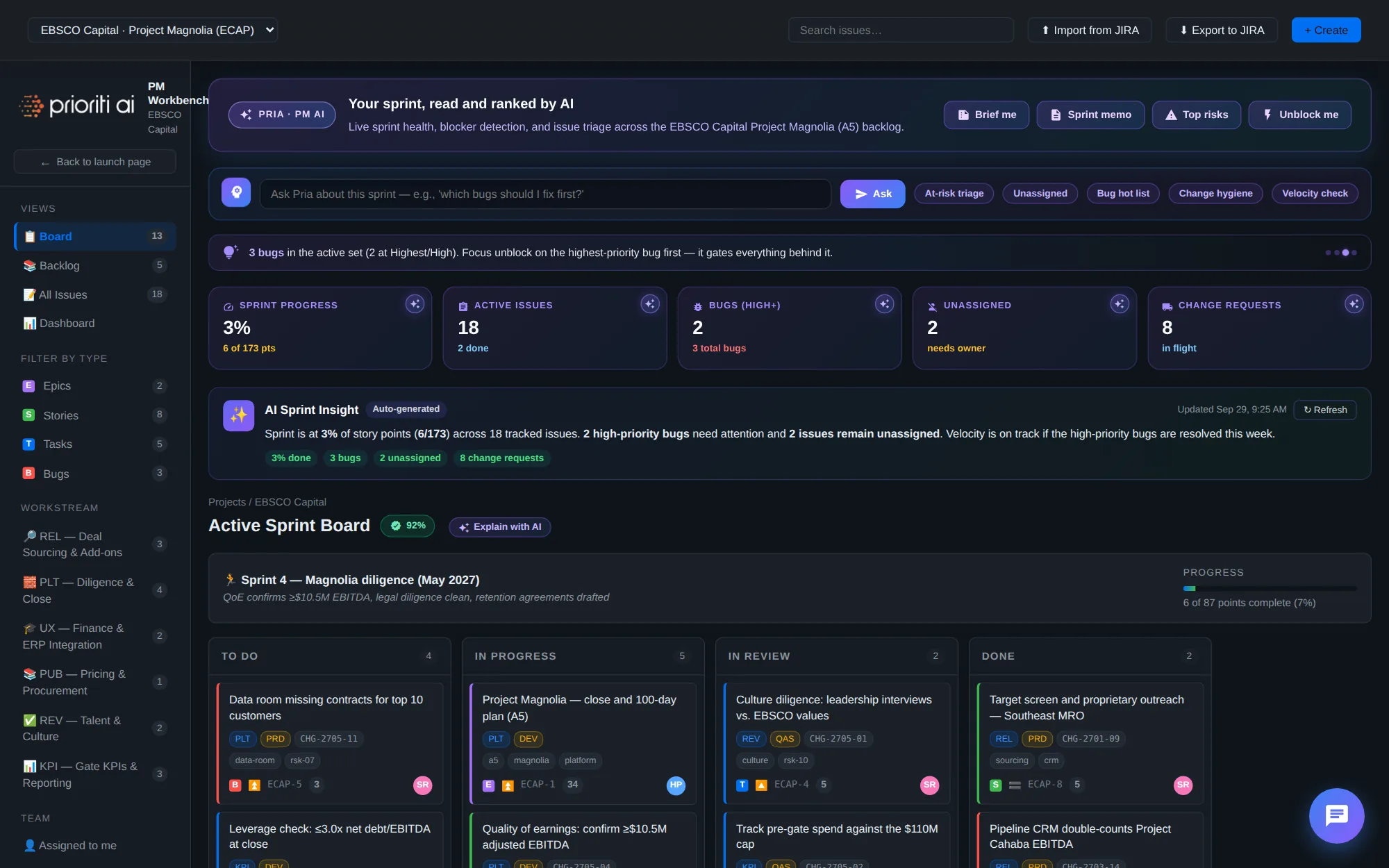Click the Ask send button

pos(872,194)
